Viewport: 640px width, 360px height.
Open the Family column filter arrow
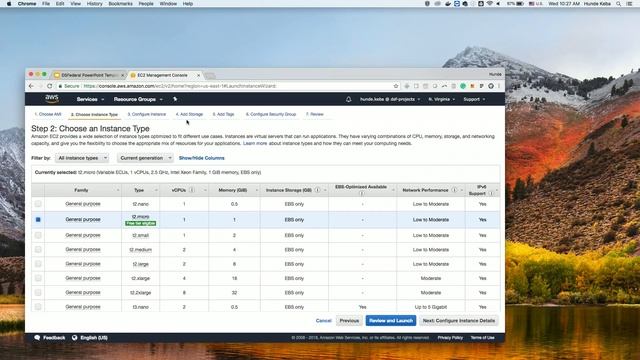pyautogui.click(x=118, y=190)
